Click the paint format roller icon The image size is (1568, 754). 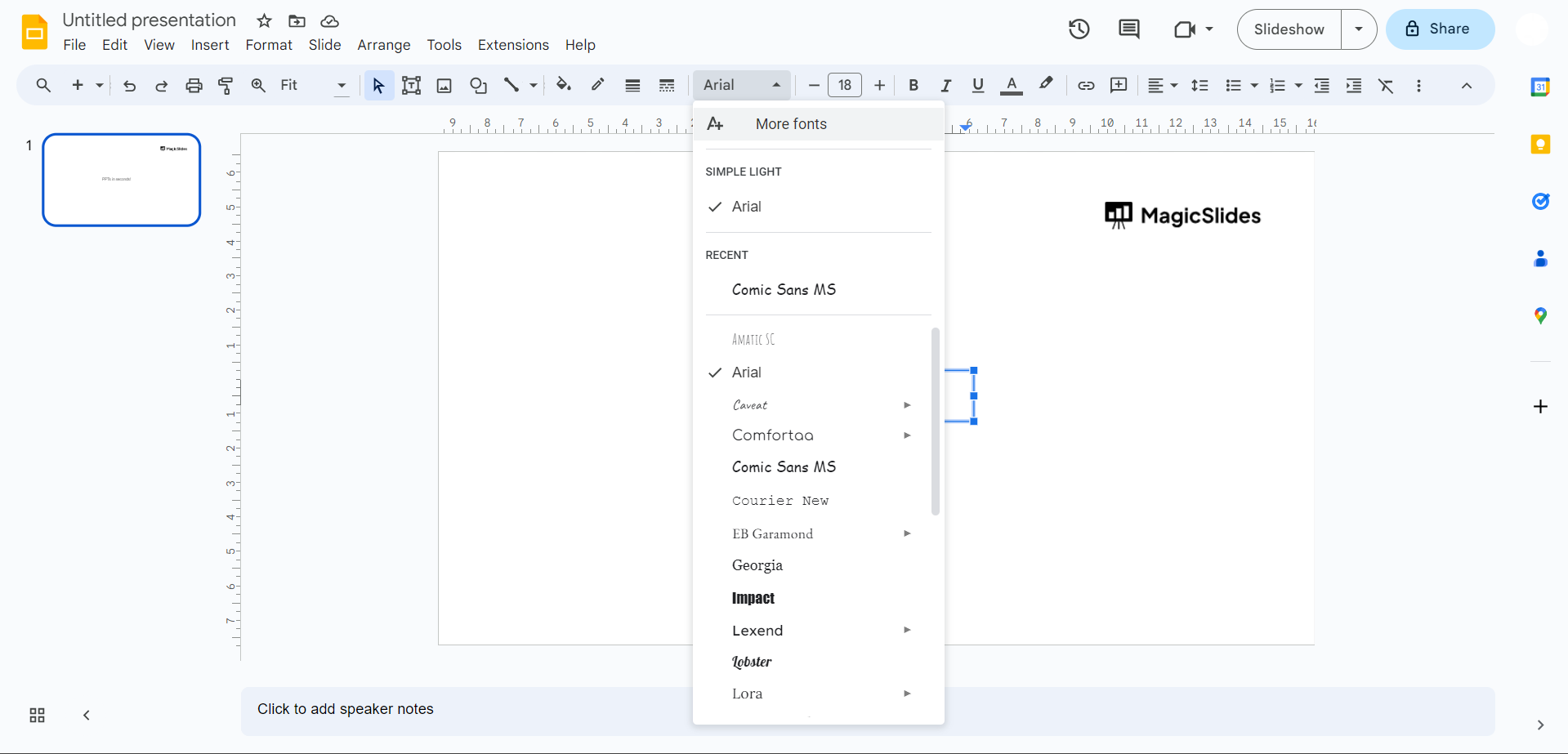(226, 85)
